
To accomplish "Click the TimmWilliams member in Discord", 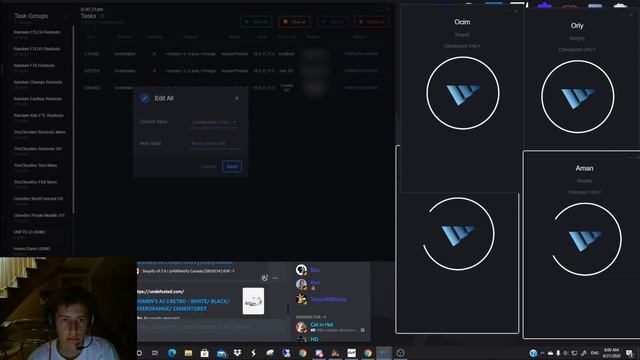I will pos(329,299).
